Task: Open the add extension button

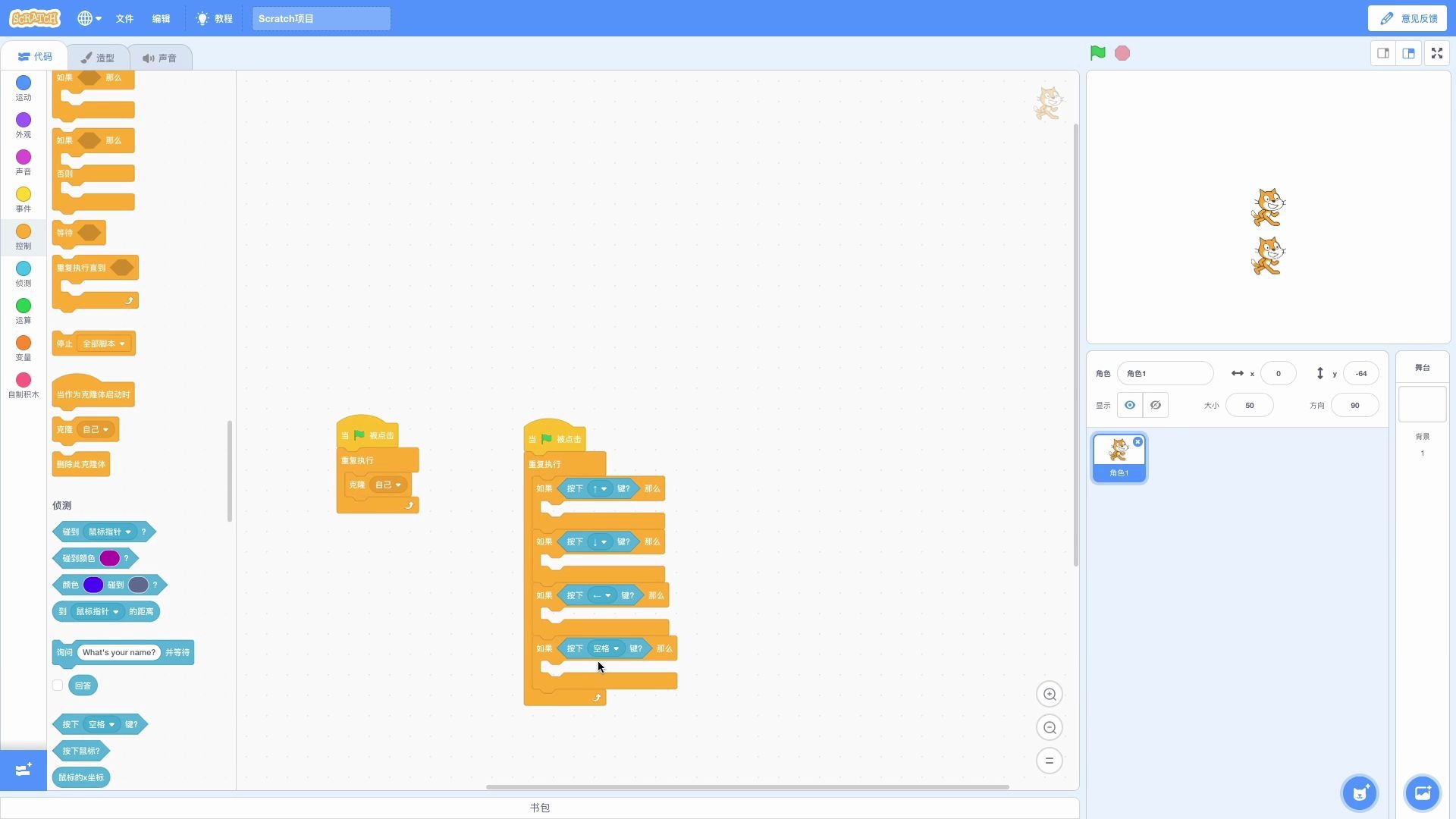Action: coord(23,770)
